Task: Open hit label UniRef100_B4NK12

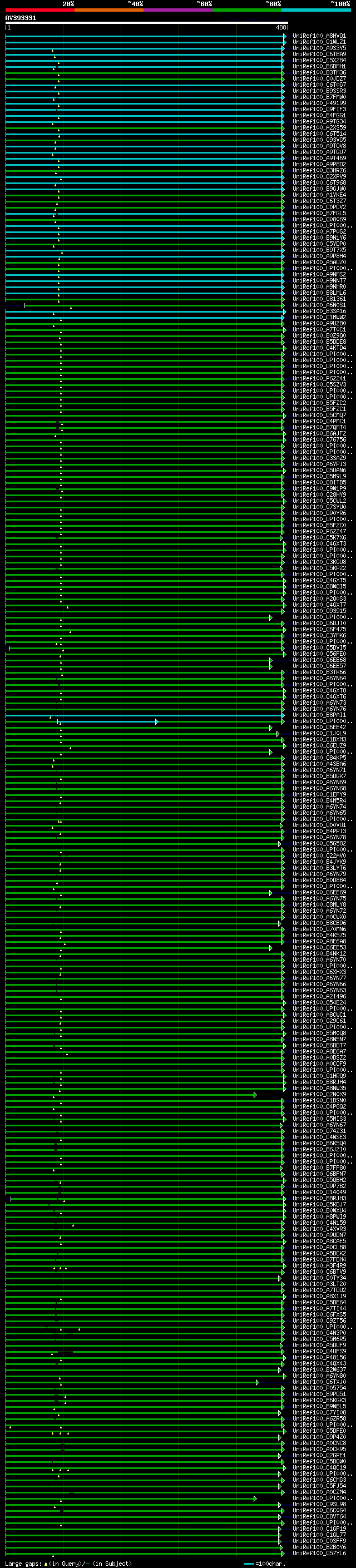Action: click(x=319, y=954)
